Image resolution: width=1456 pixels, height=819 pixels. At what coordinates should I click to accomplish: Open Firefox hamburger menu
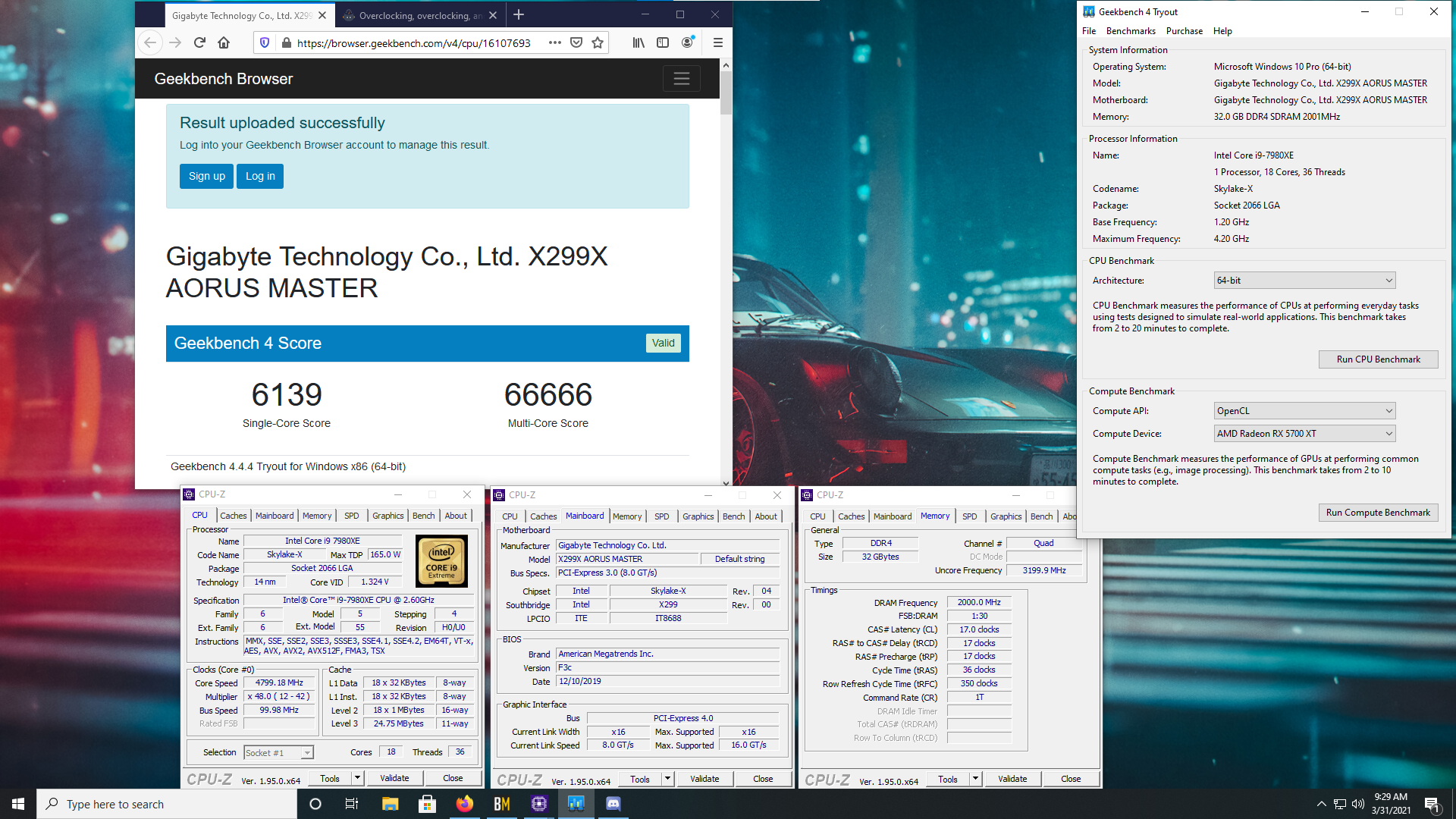[x=717, y=43]
